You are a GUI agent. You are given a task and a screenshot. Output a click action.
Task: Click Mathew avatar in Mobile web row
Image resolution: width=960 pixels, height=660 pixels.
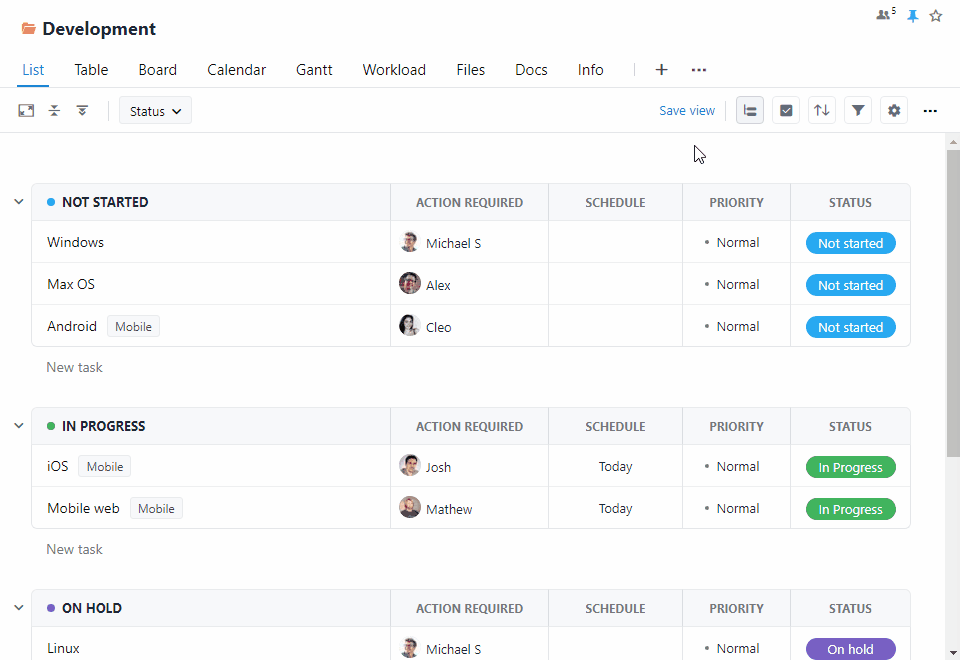pyautogui.click(x=410, y=508)
